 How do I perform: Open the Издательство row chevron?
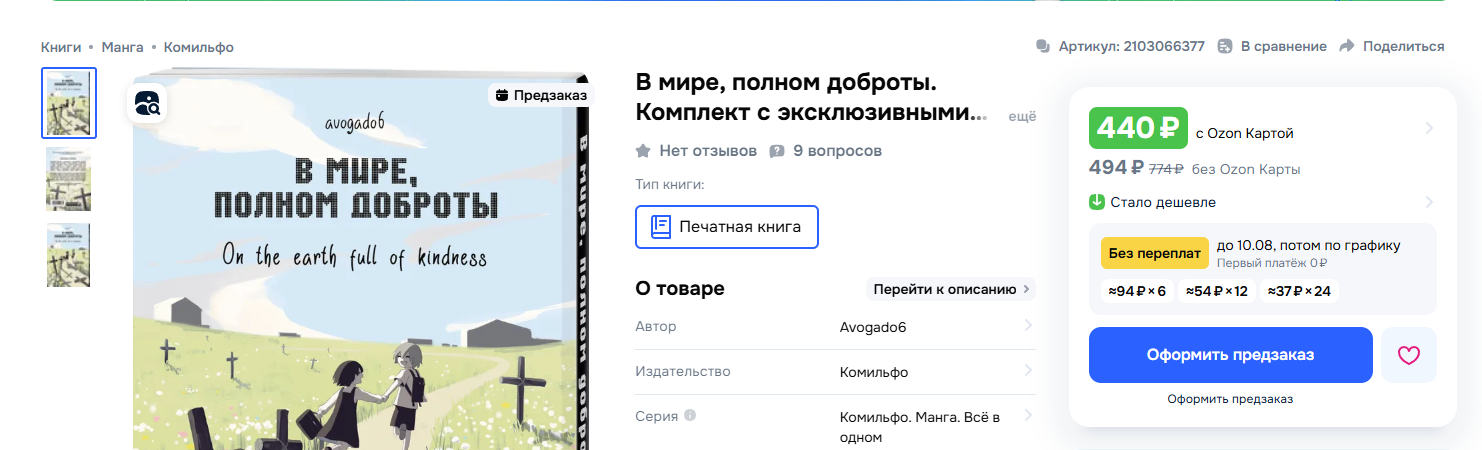[1028, 371]
